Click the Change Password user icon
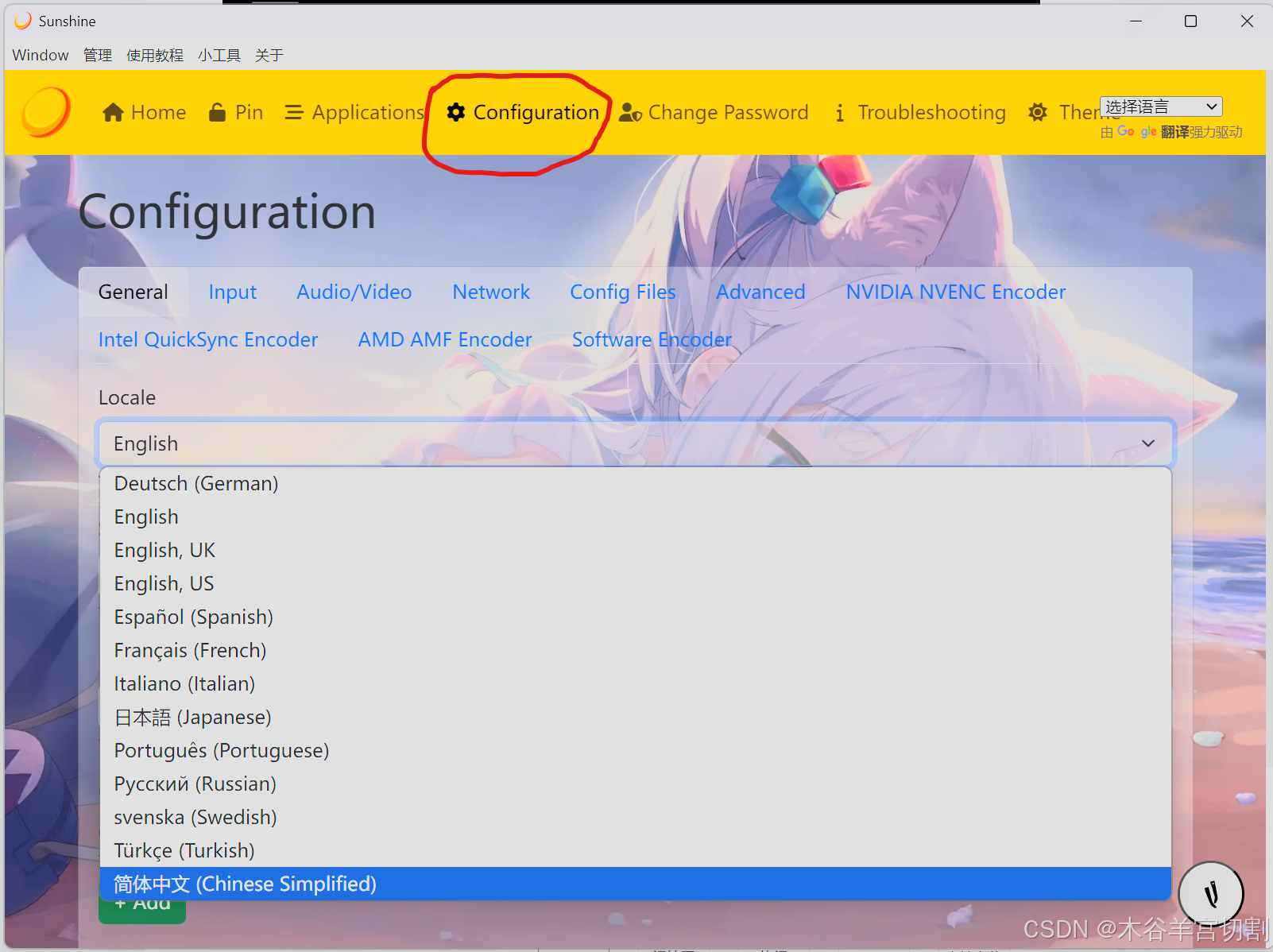This screenshot has width=1273, height=952. point(630,113)
